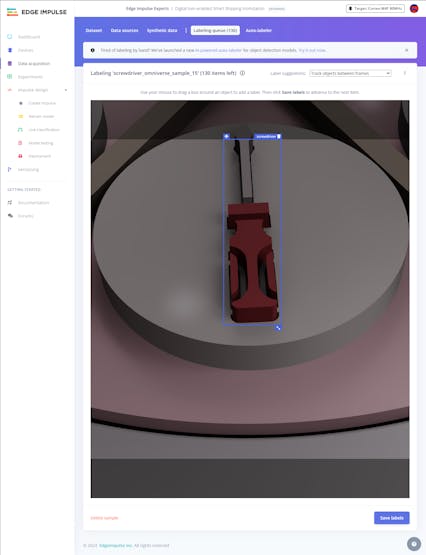Switch to the Auto-labeler tab
The width and height of the screenshot is (426, 555).
(x=259, y=30)
